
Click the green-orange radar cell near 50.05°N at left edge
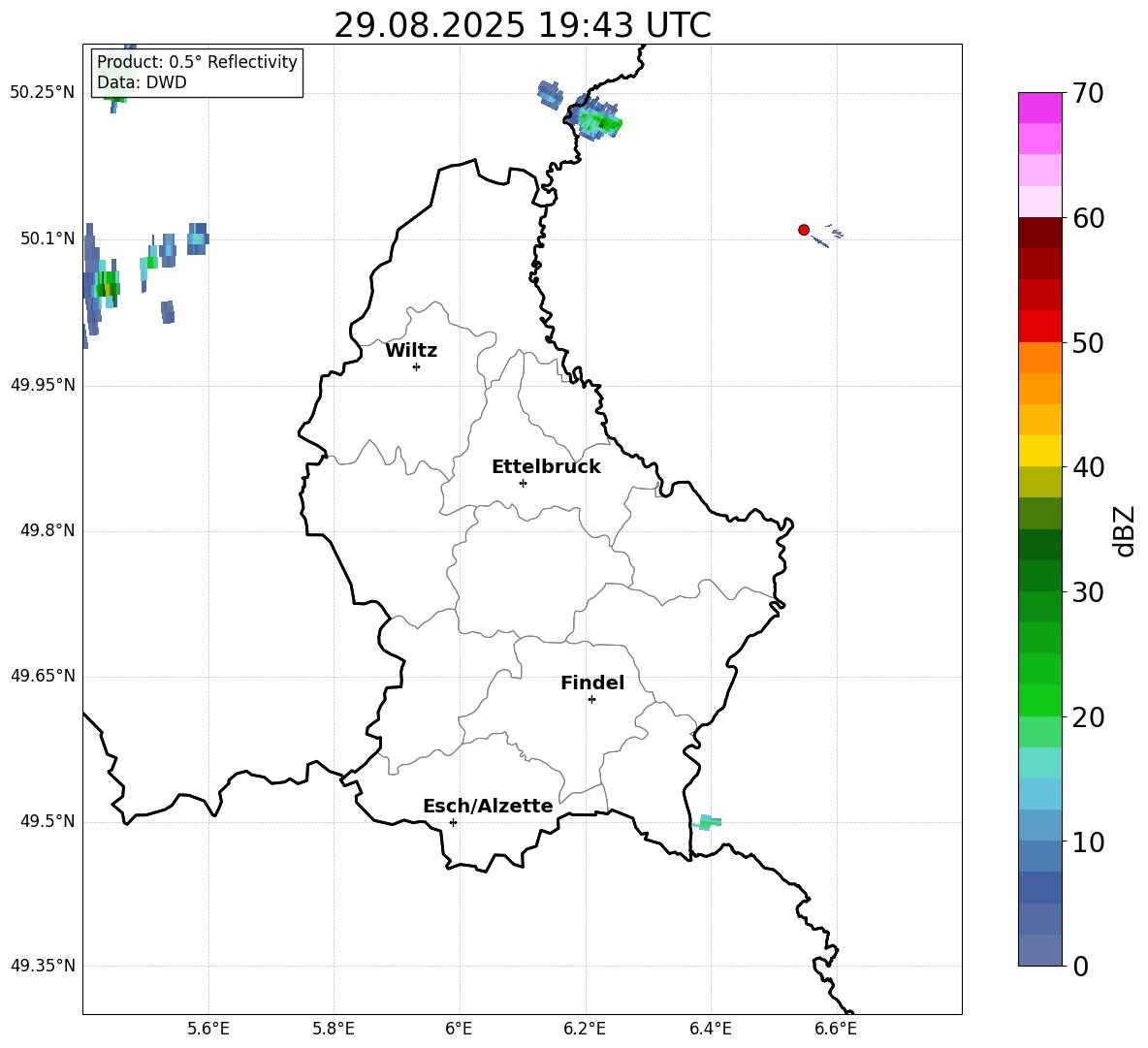[x=107, y=287]
